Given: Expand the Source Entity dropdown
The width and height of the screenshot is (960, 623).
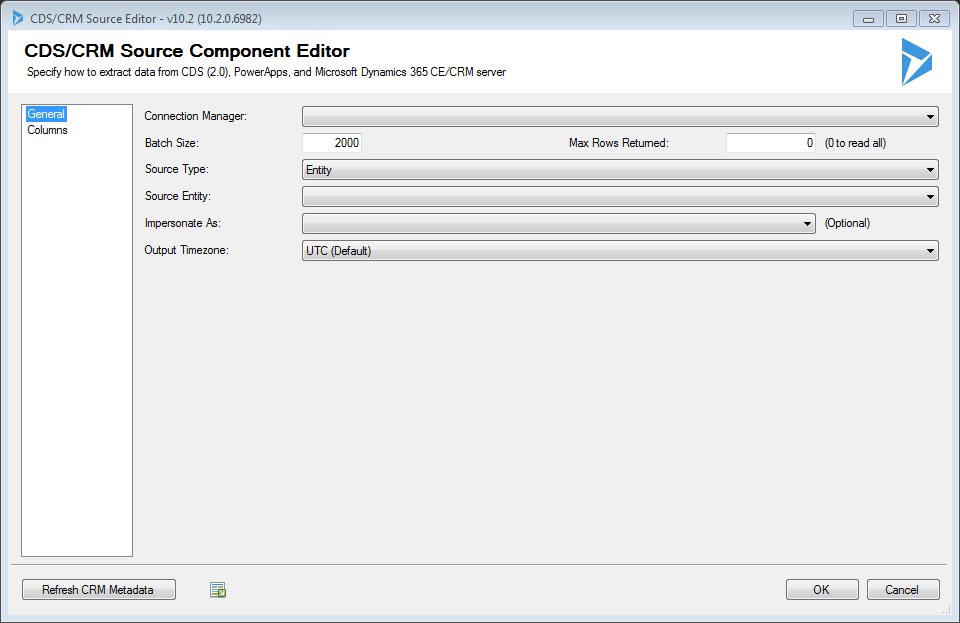Looking at the screenshot, I should coord(620,196).
